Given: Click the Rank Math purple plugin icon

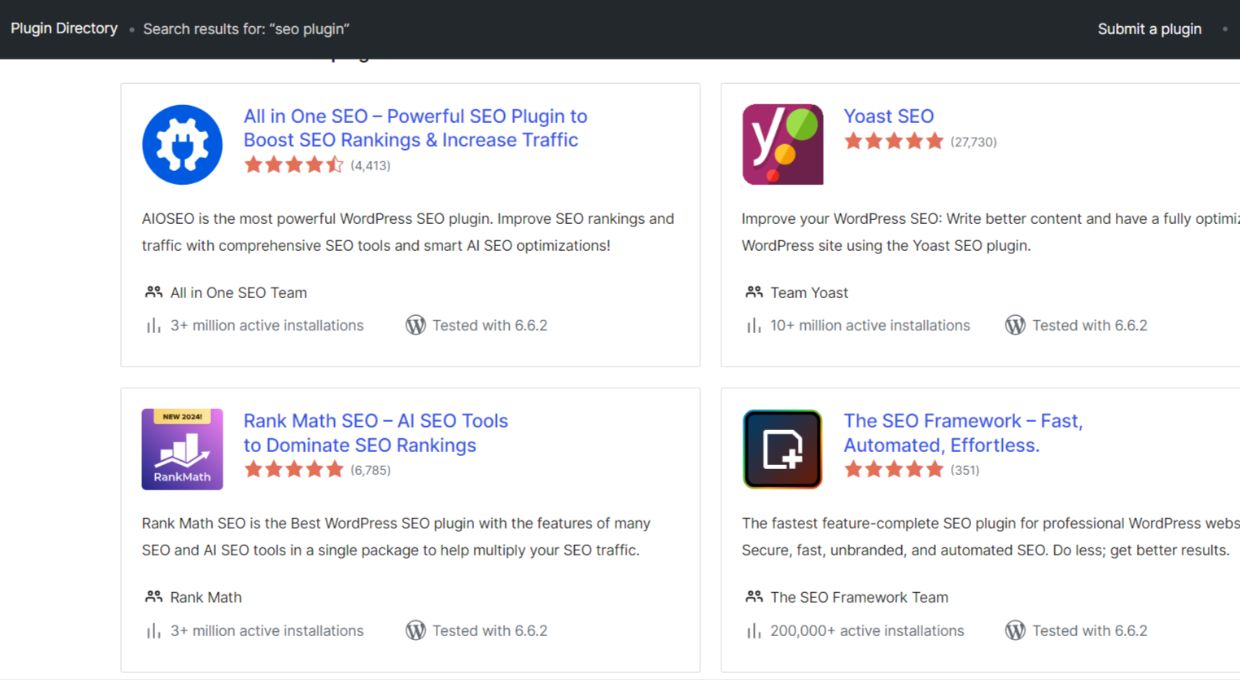Looking at the screenshot, I should 181,449.
